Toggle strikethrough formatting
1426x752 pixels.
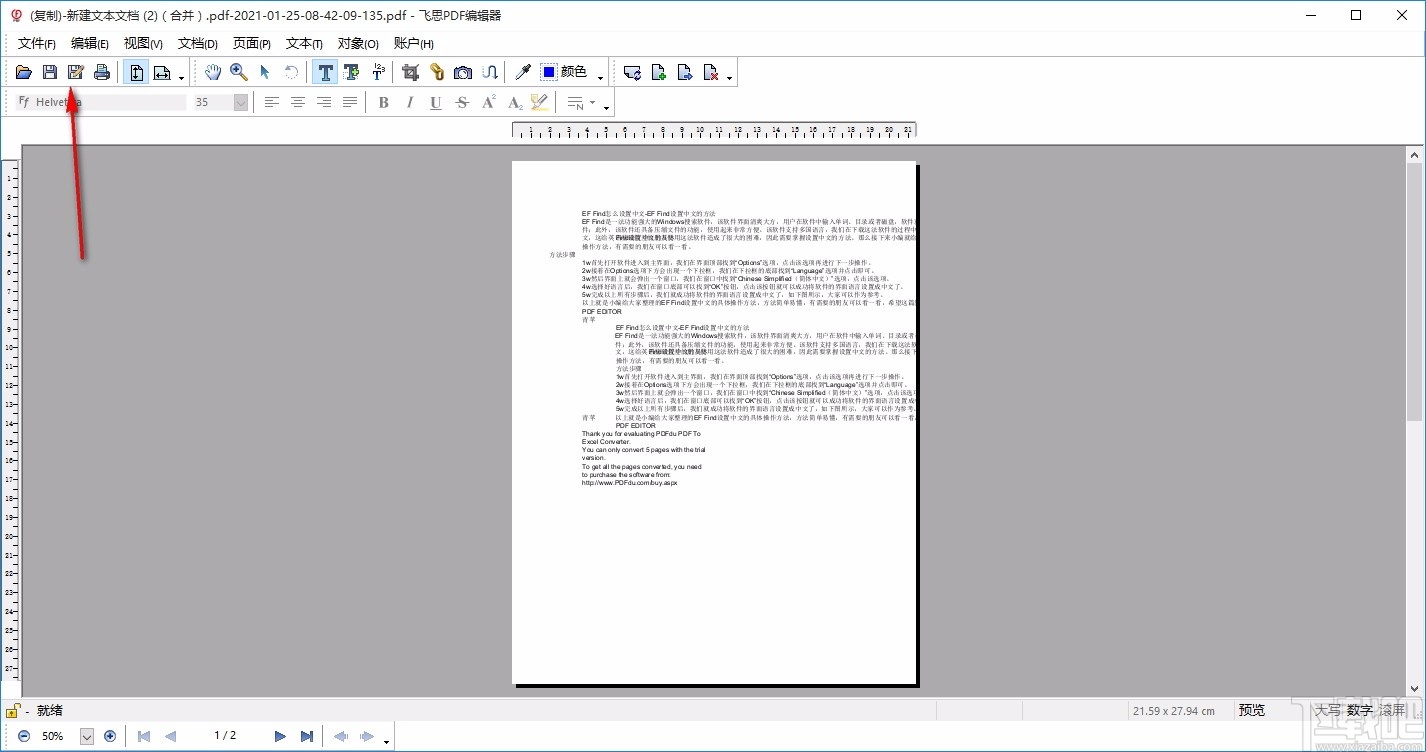(x=461, y=102)
